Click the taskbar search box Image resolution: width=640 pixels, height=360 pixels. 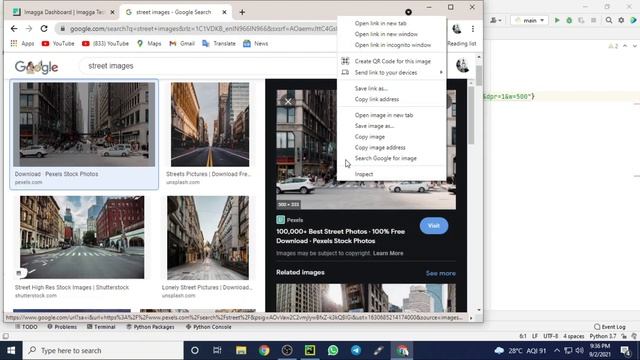(x=103, y=350)
